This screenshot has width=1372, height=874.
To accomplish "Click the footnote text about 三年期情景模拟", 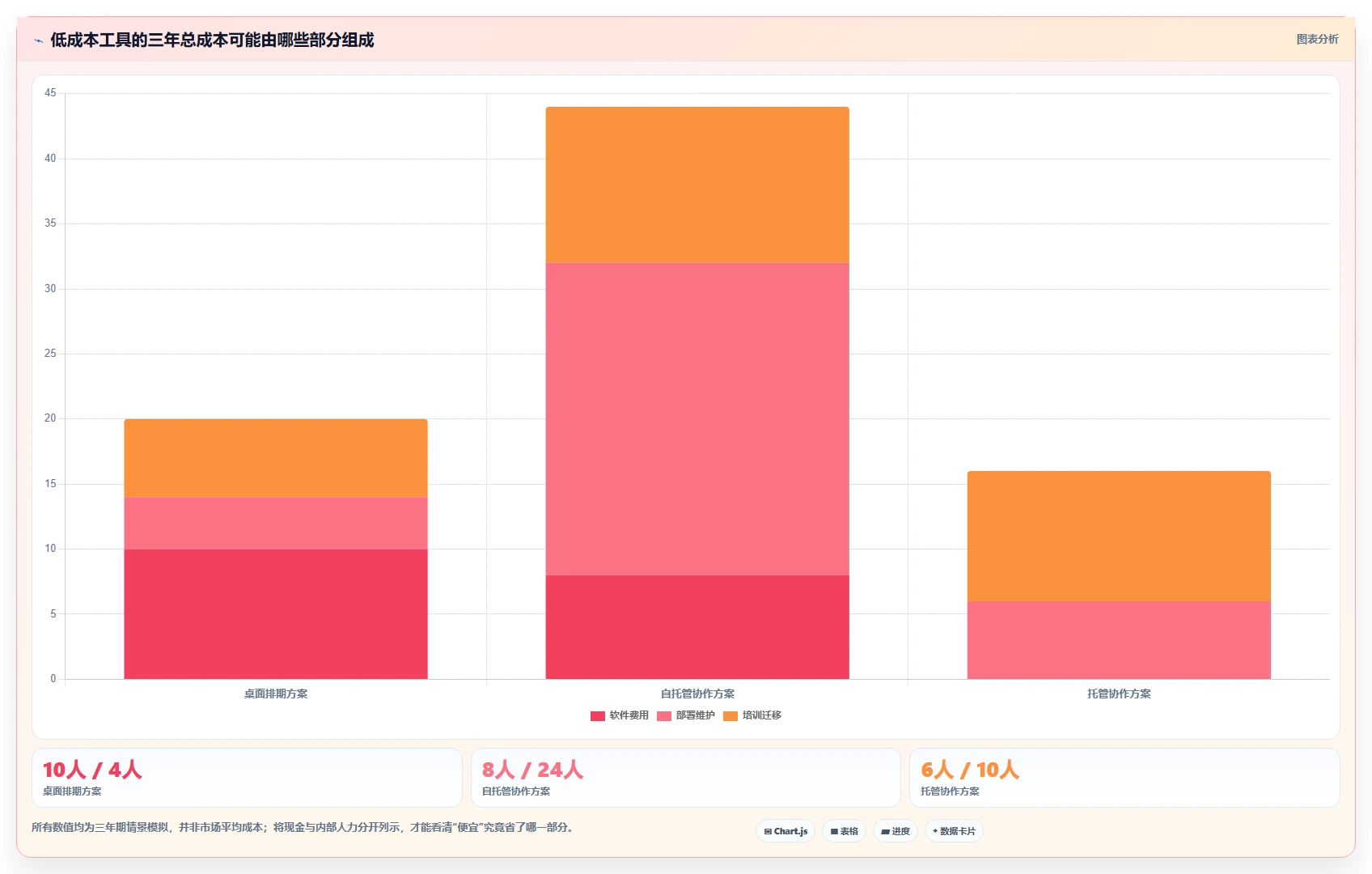I will [x=304, y=827].
